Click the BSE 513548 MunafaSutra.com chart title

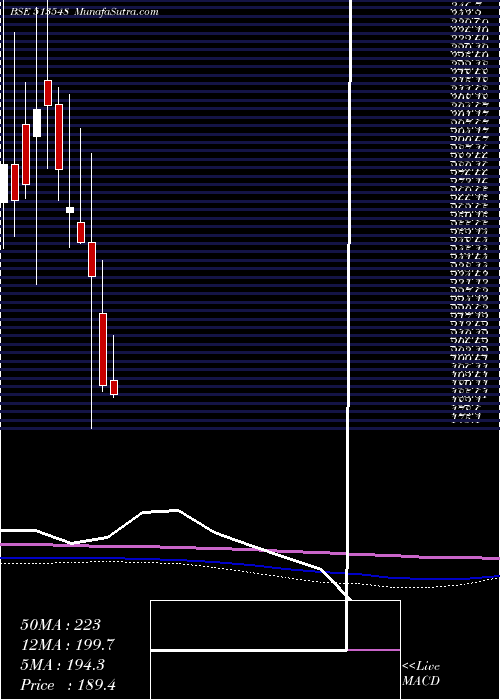click(x=84, y=12)
